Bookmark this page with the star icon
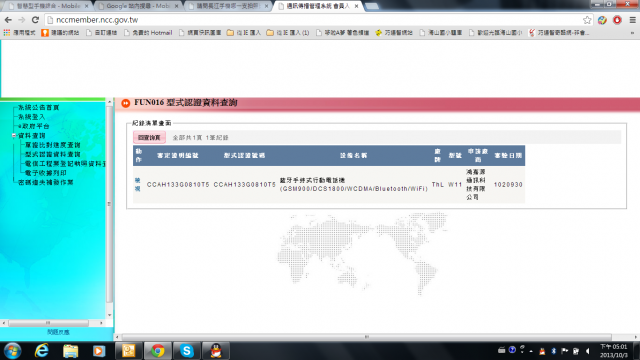Viewport: 640px width, 360px height. pyautogui.click(x=587, y=20)
